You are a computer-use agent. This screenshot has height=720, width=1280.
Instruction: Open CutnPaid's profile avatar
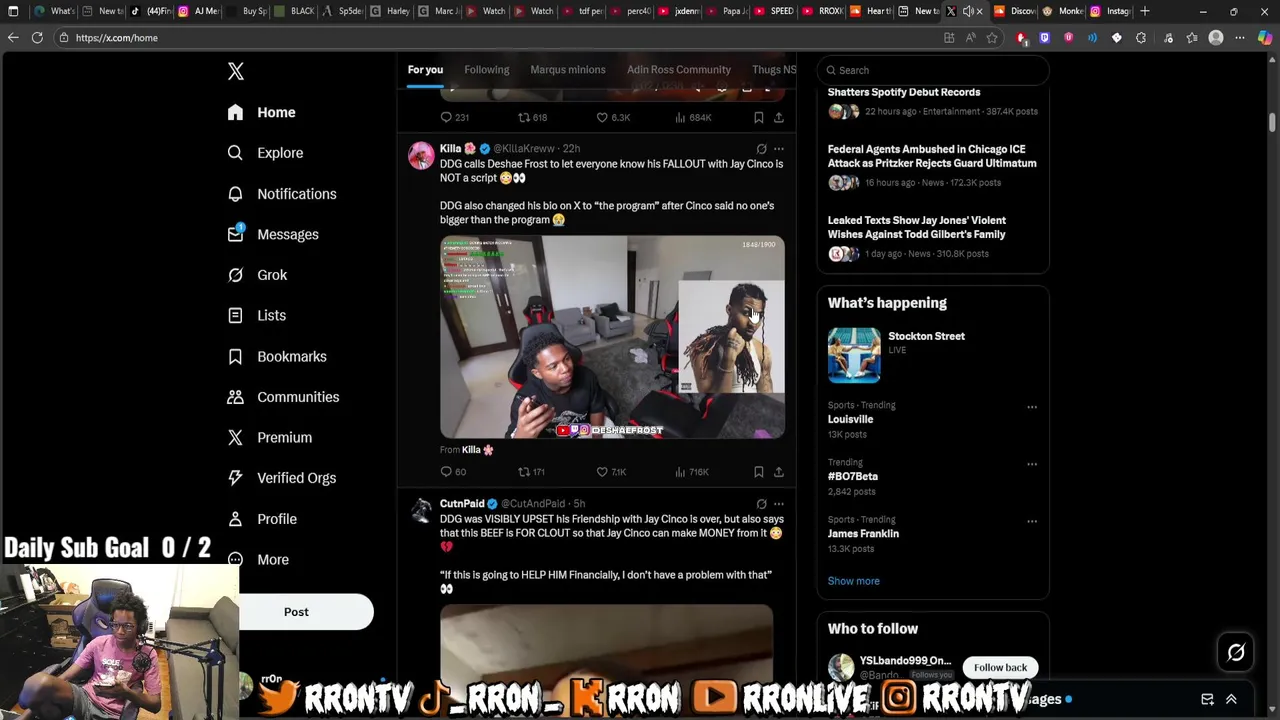(x=421, y=511)
